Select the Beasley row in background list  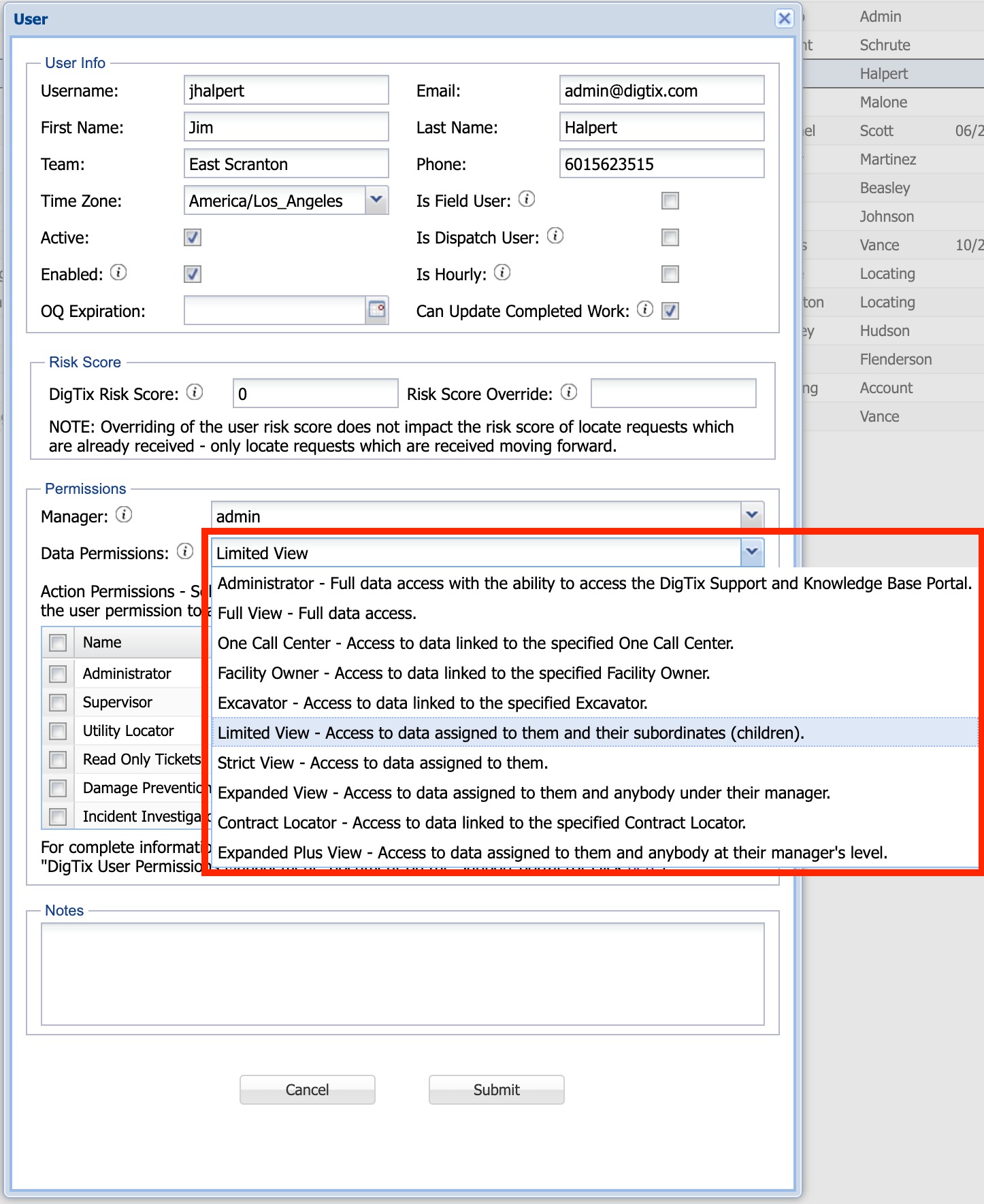point(893,188)
